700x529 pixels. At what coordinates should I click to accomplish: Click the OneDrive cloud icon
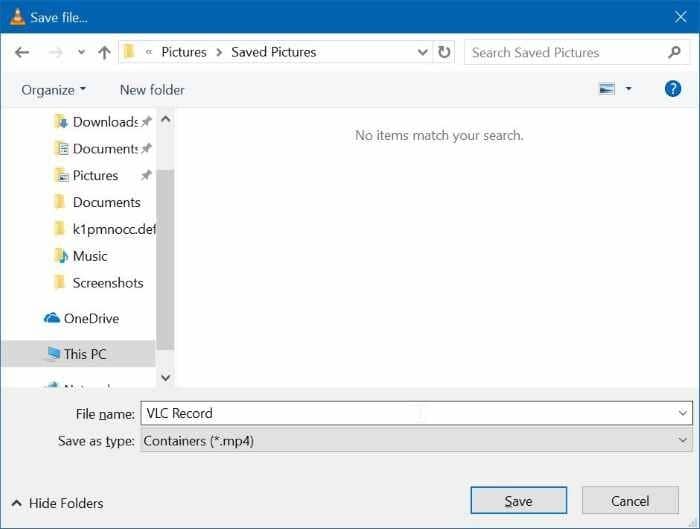click(52, 318)
